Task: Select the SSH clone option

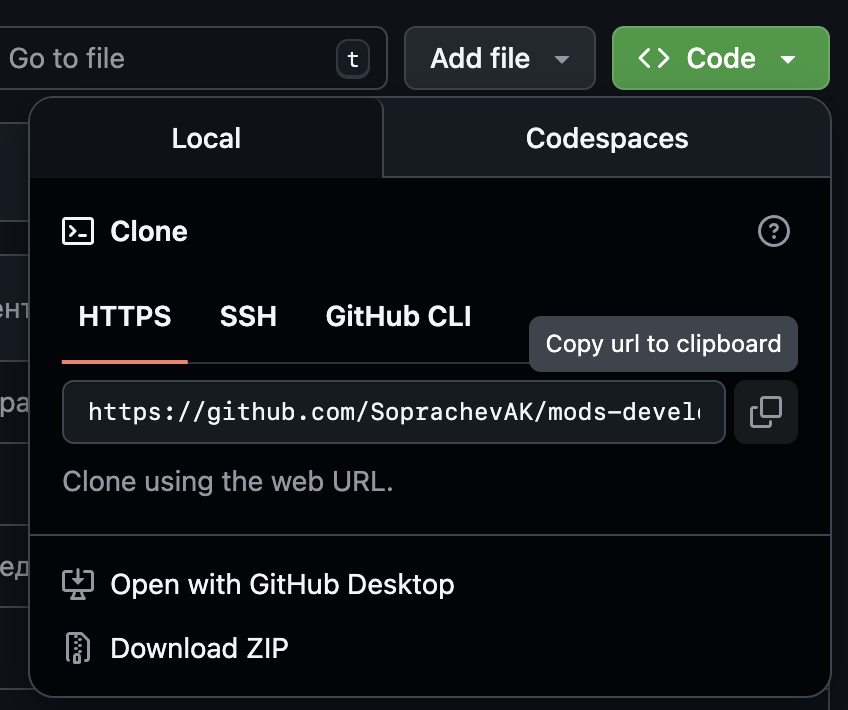Action: coord(248,317)
